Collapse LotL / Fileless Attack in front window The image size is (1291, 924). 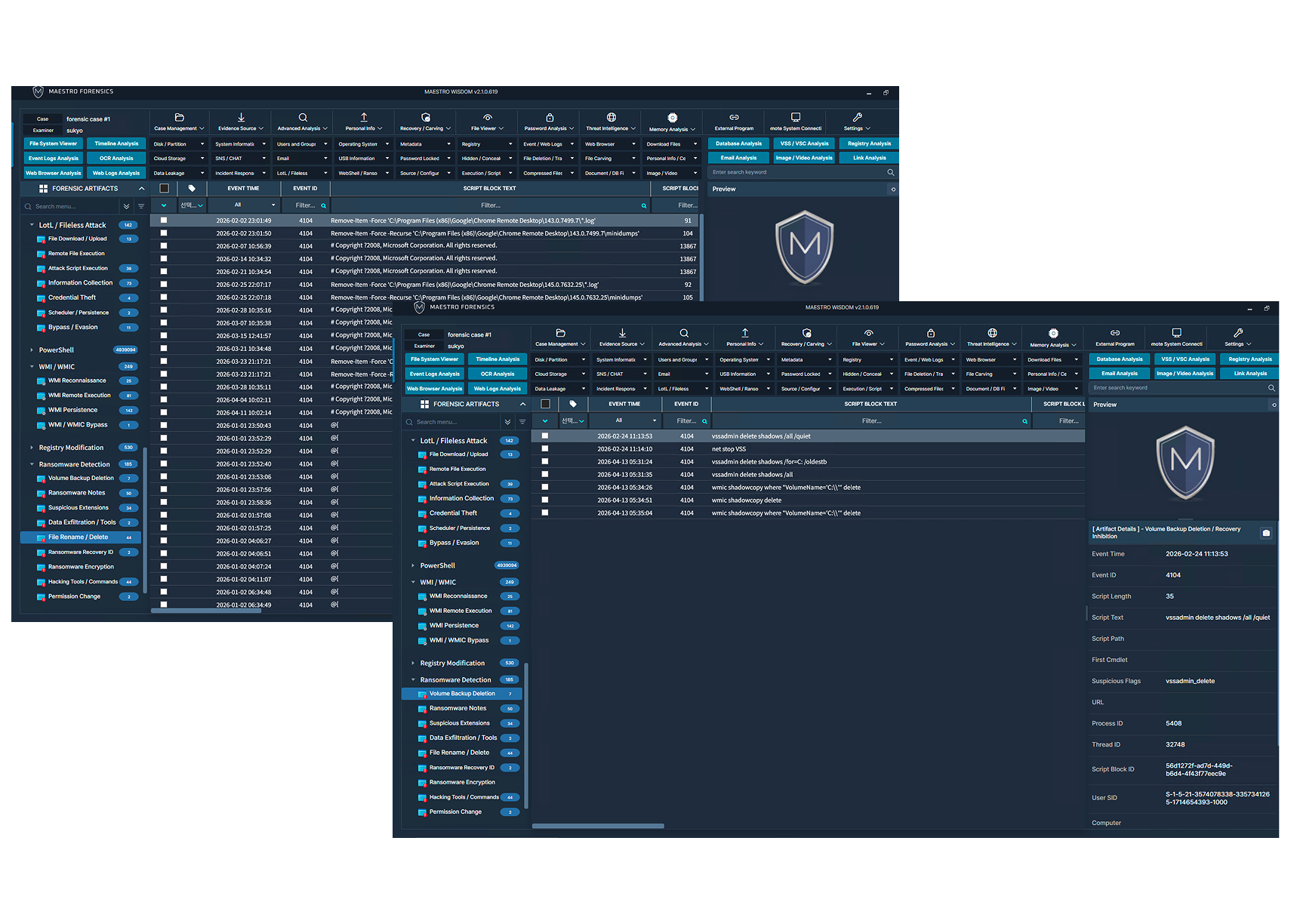click(x=413, y=441)
